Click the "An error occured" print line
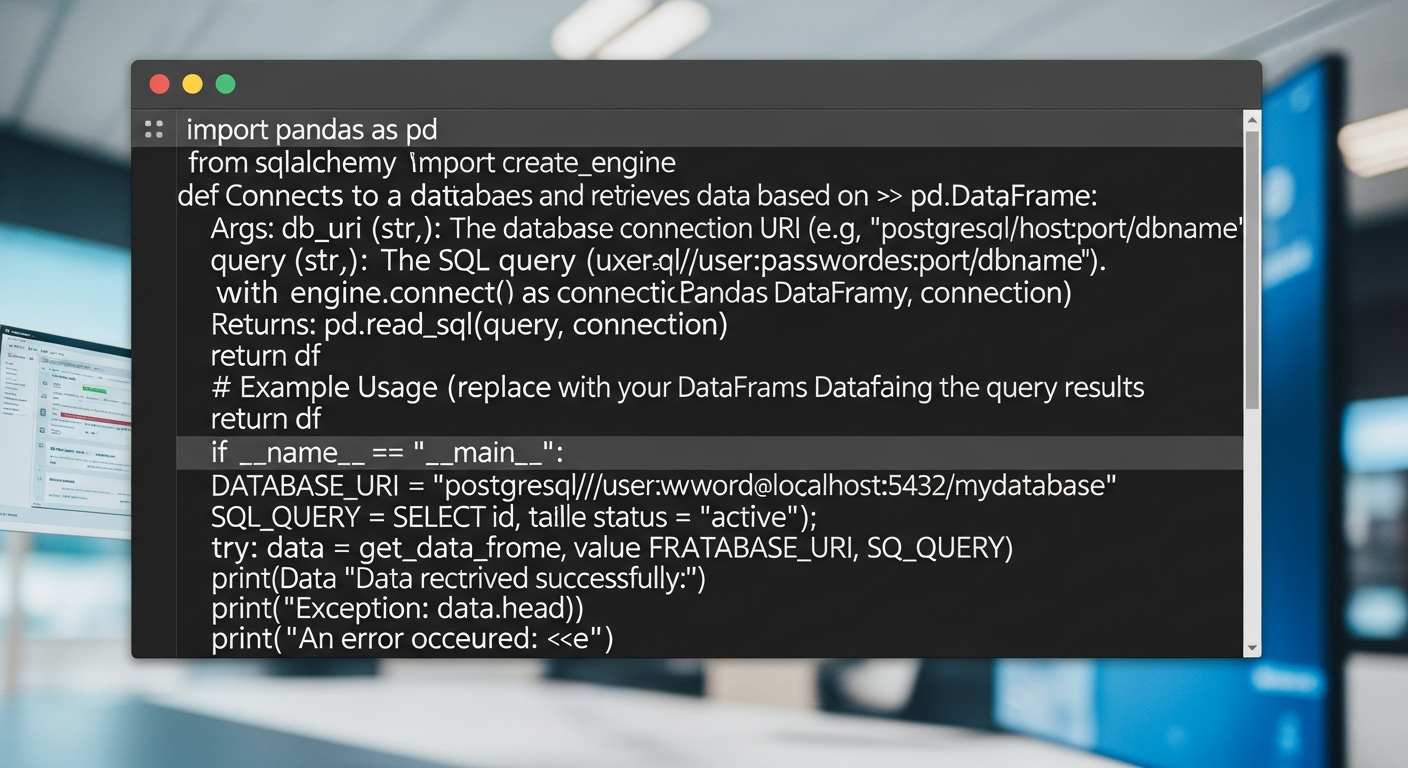The width and height of the screenshot is (1408, 768). pyautogui.click(x=412, y=640)
